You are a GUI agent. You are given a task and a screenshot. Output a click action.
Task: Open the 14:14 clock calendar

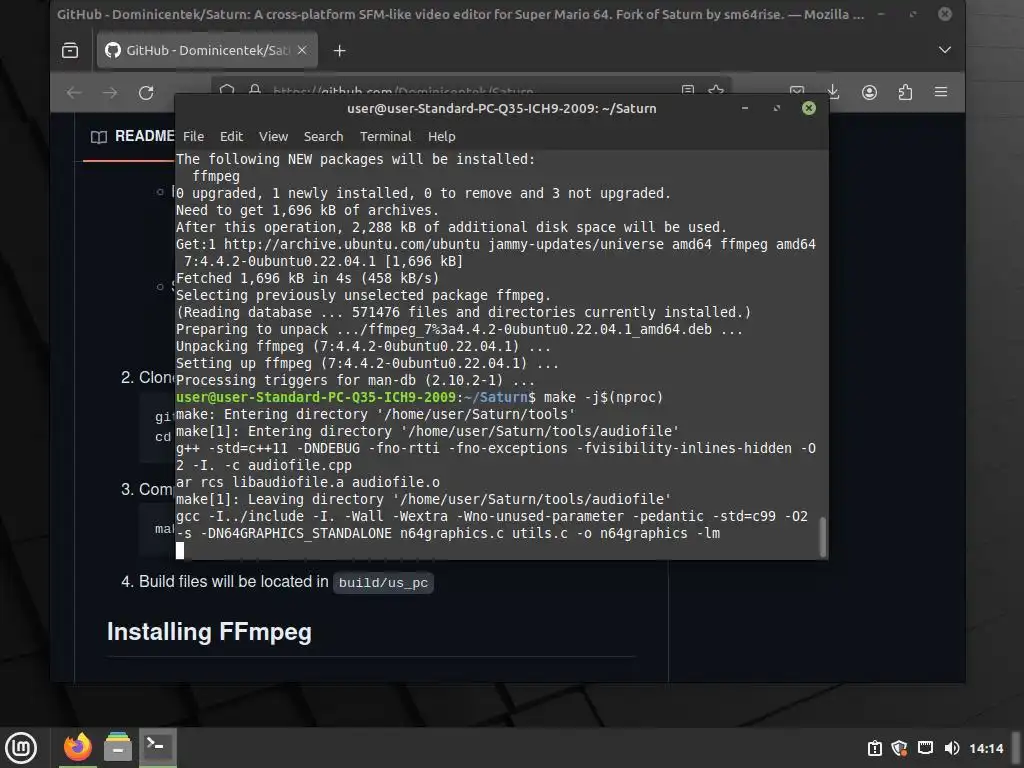coord(986,748)
